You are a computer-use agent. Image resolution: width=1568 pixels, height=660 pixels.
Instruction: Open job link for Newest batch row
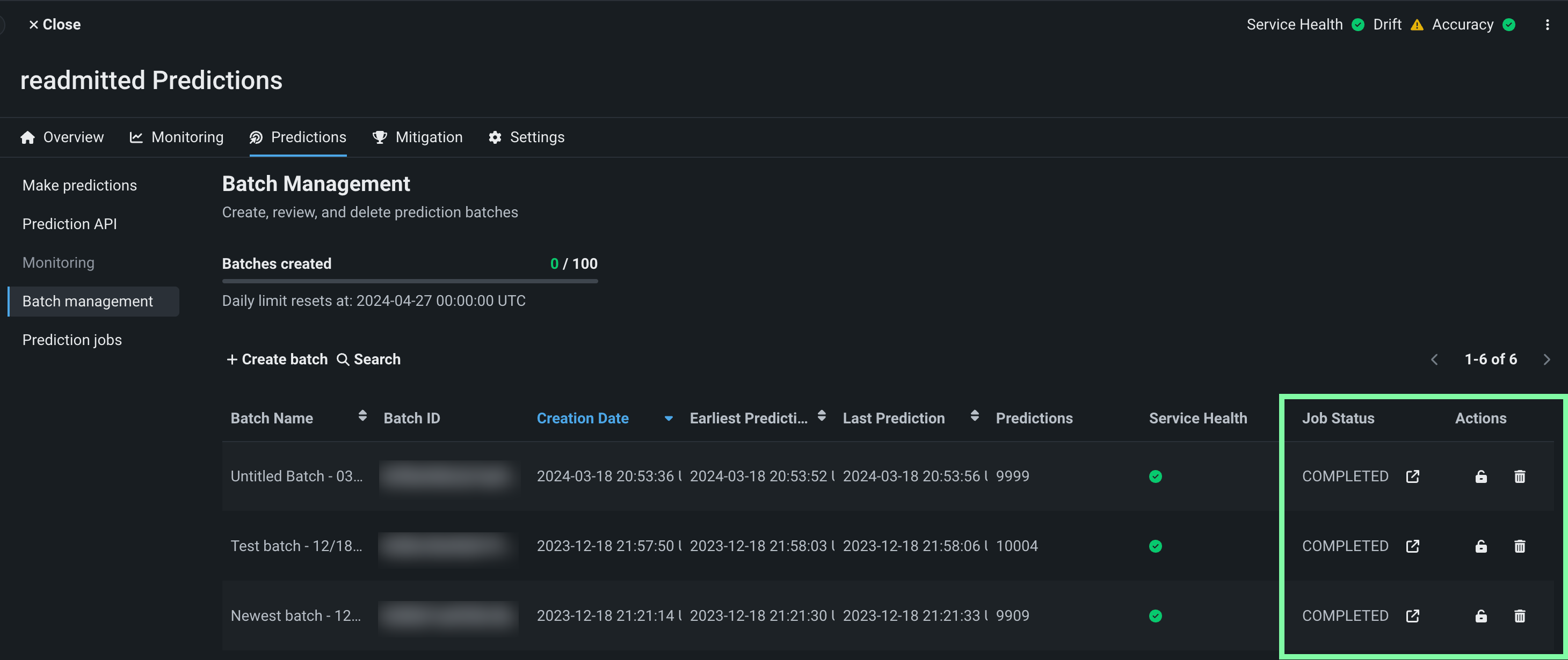point(1412,616)
